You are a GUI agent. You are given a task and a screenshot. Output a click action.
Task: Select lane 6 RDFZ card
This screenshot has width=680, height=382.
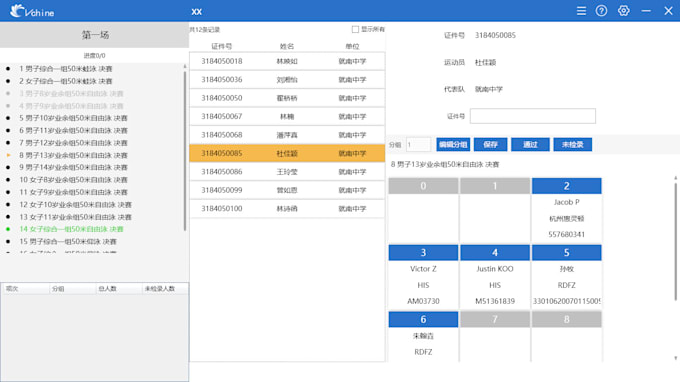[423, 336]
